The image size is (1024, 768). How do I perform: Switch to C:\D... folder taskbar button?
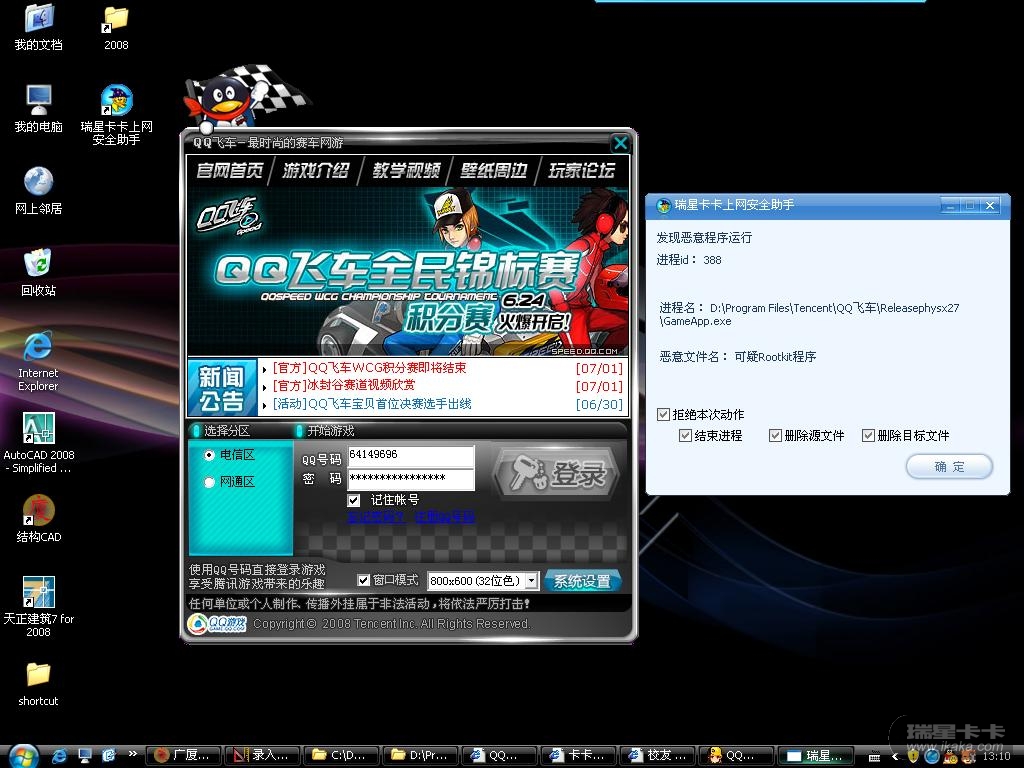point(342,756)
